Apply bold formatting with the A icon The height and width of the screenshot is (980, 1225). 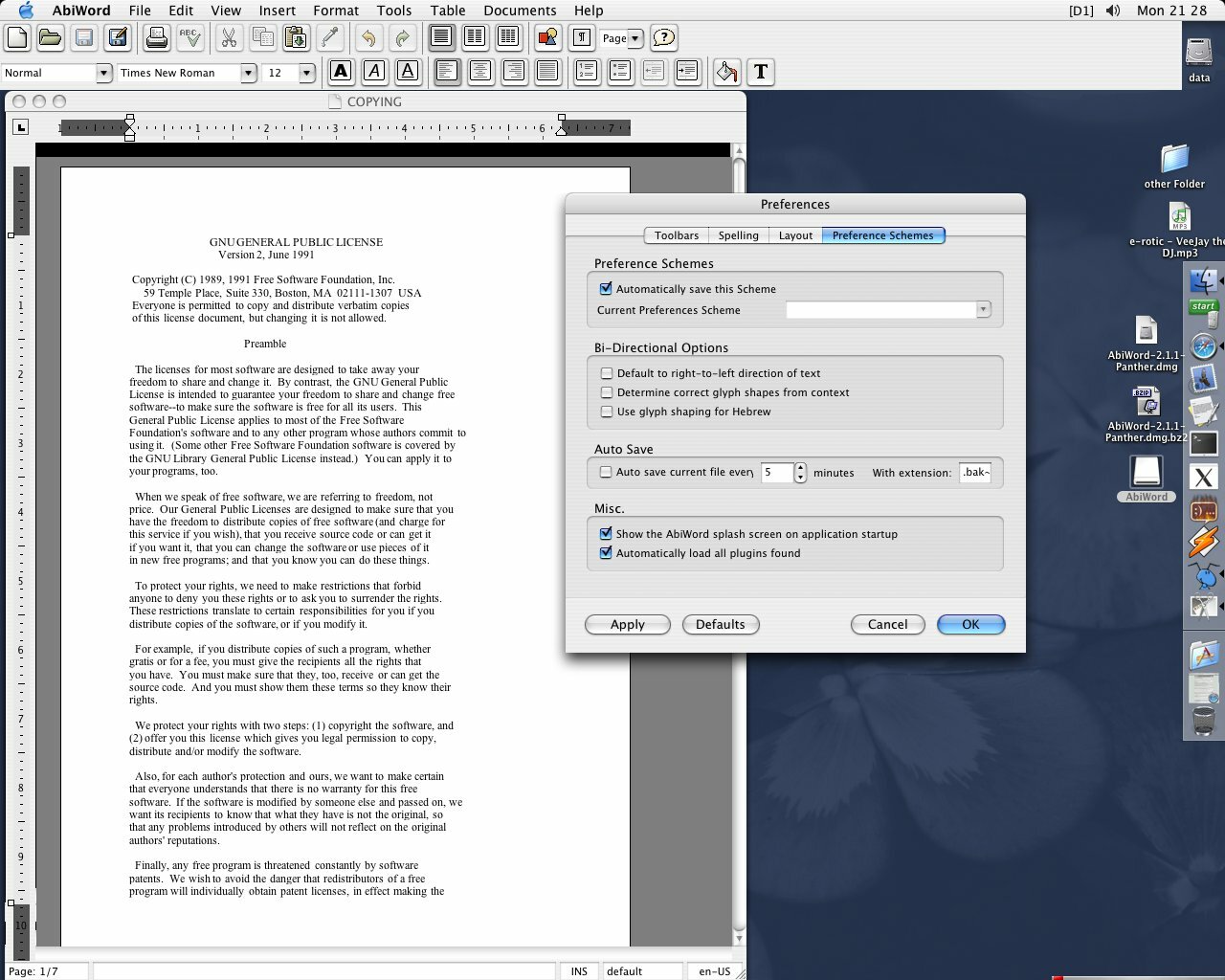pyautogui.click(x=341, y=72)
